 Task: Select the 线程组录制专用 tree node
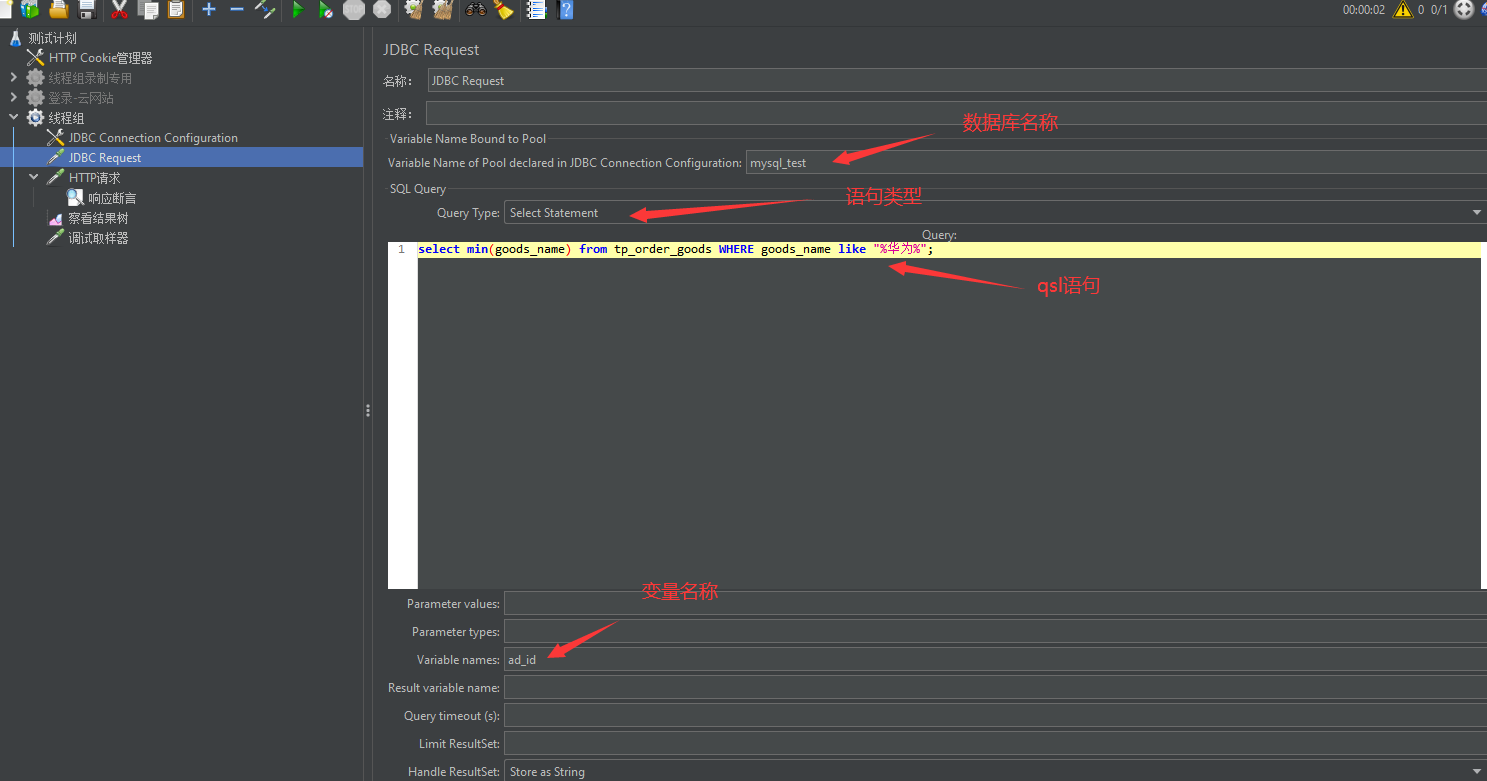(x=90, y=78)
